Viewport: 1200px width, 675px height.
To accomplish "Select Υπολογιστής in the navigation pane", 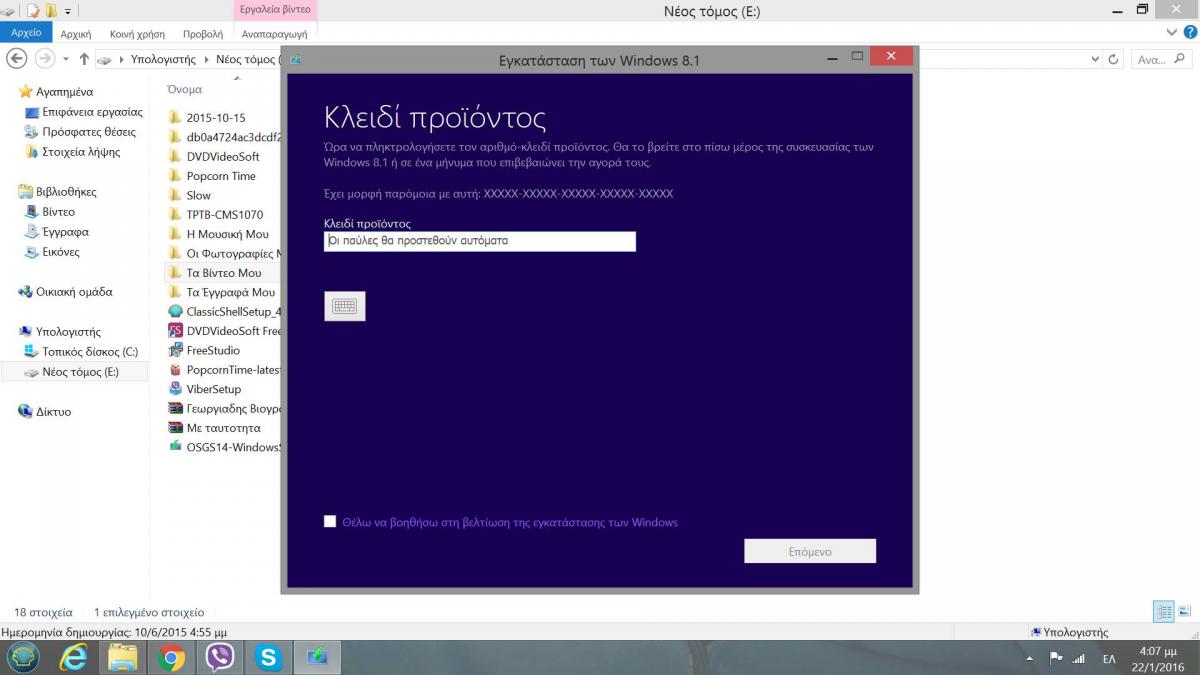I will [68, 331].
